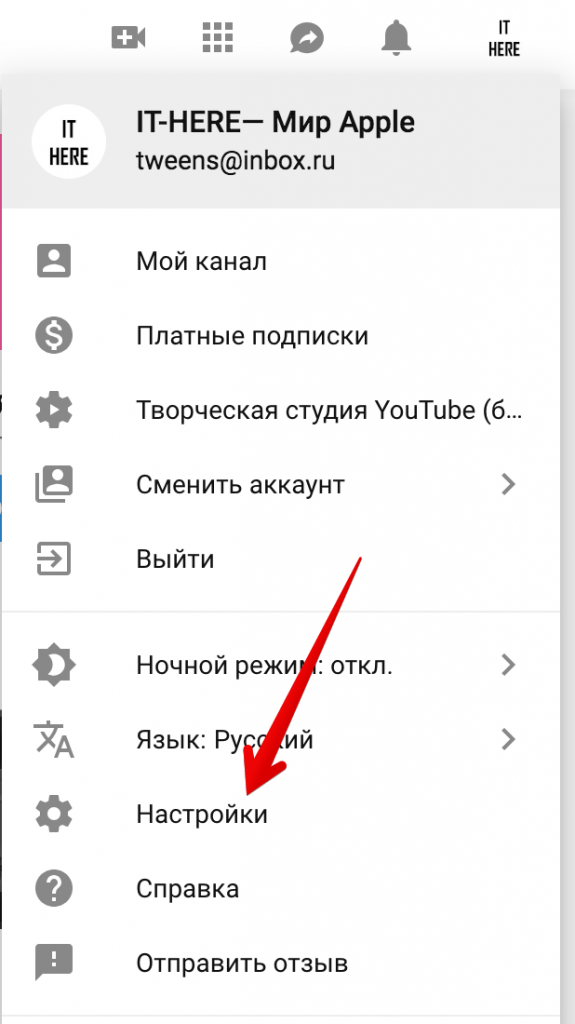The width and height of the screenshot is (575, 1024).
Task: Click the Творческая студия gear-play icon
Action: point(54,410)
